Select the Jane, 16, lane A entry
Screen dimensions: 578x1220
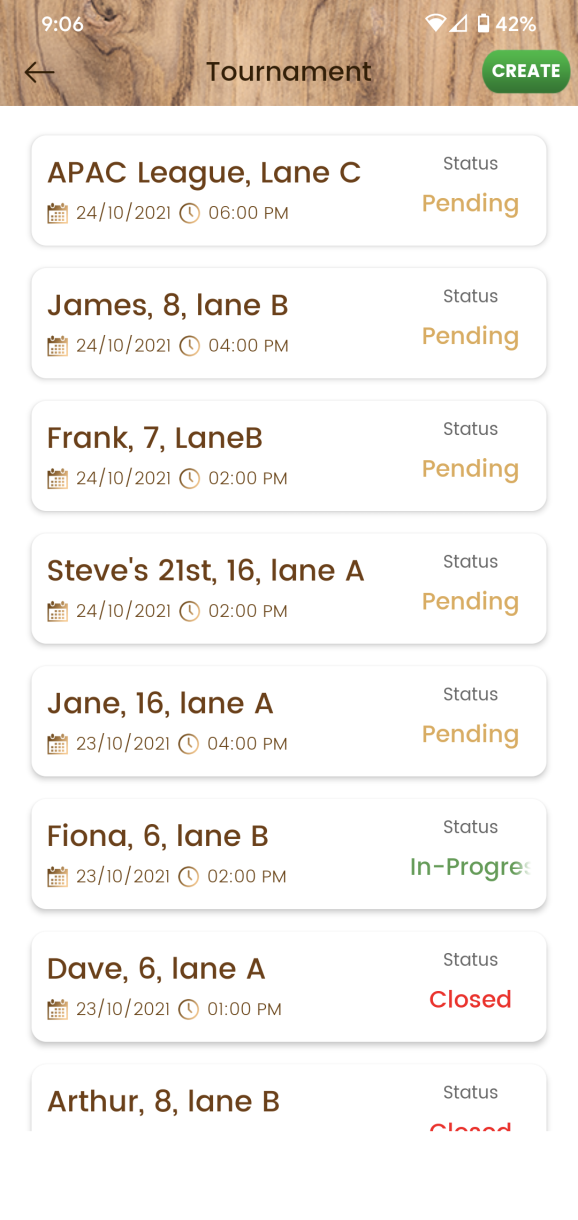point(289,721)
